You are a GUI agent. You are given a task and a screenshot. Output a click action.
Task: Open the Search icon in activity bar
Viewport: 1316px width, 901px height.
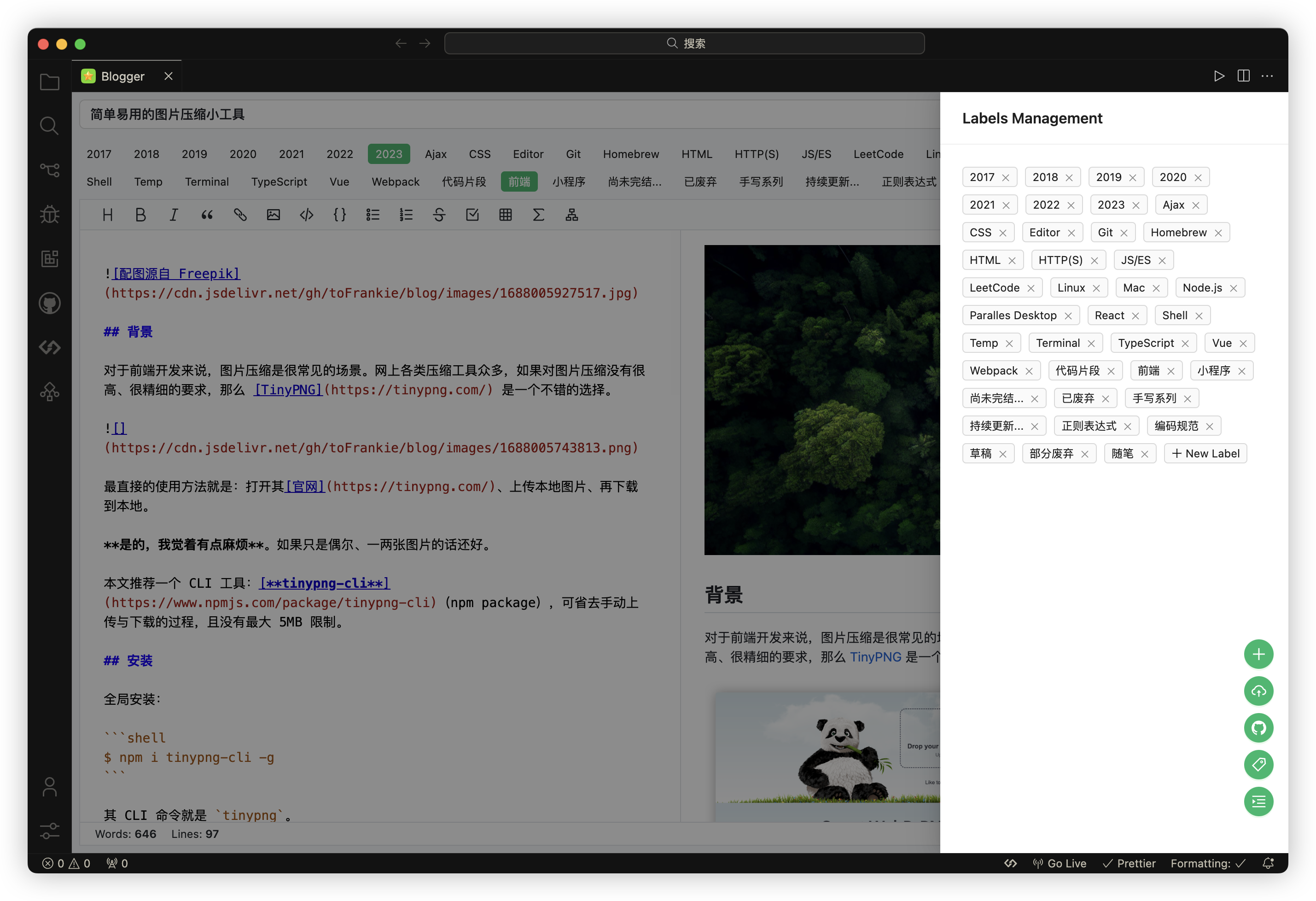[x=50, y=126]
